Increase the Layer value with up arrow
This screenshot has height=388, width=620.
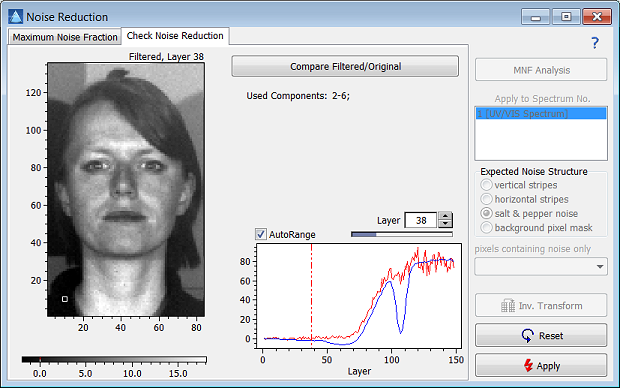point(445,216)
